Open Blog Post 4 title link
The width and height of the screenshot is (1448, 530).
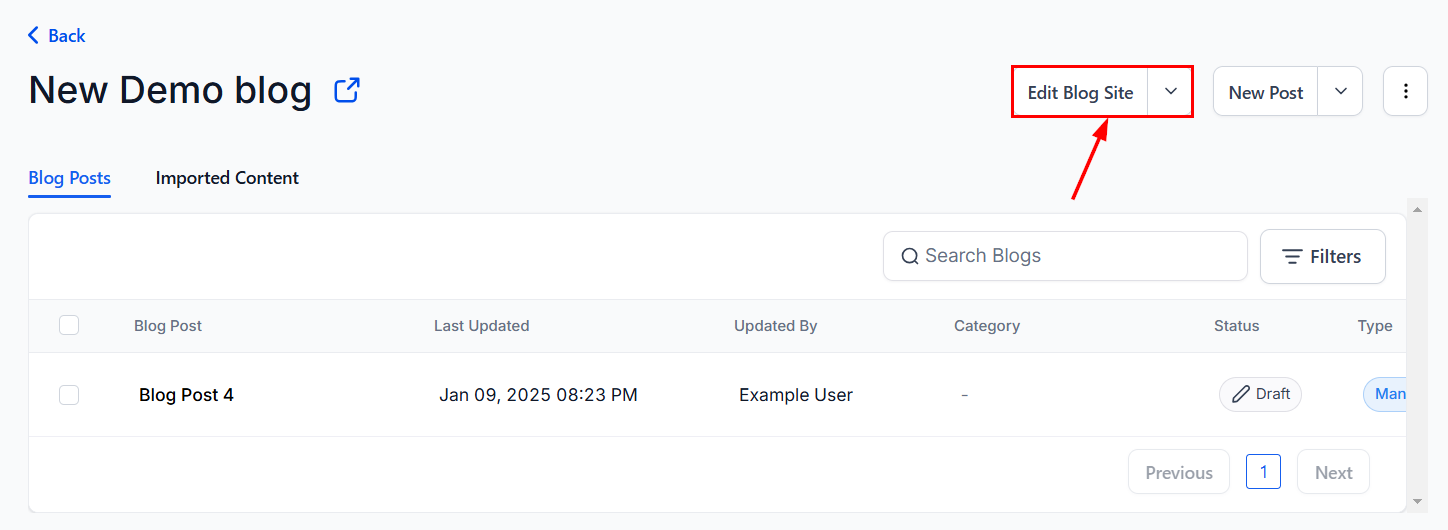point(186,395)
